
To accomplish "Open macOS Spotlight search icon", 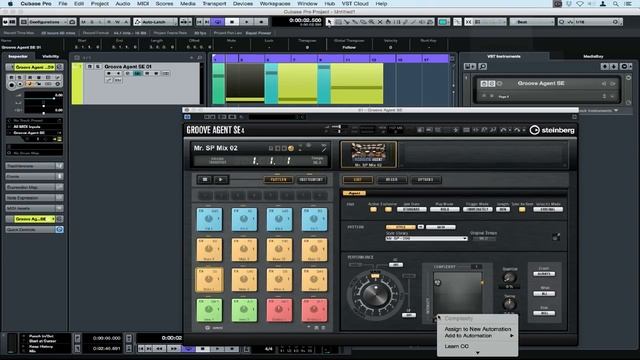I will (x=615, y=4).
